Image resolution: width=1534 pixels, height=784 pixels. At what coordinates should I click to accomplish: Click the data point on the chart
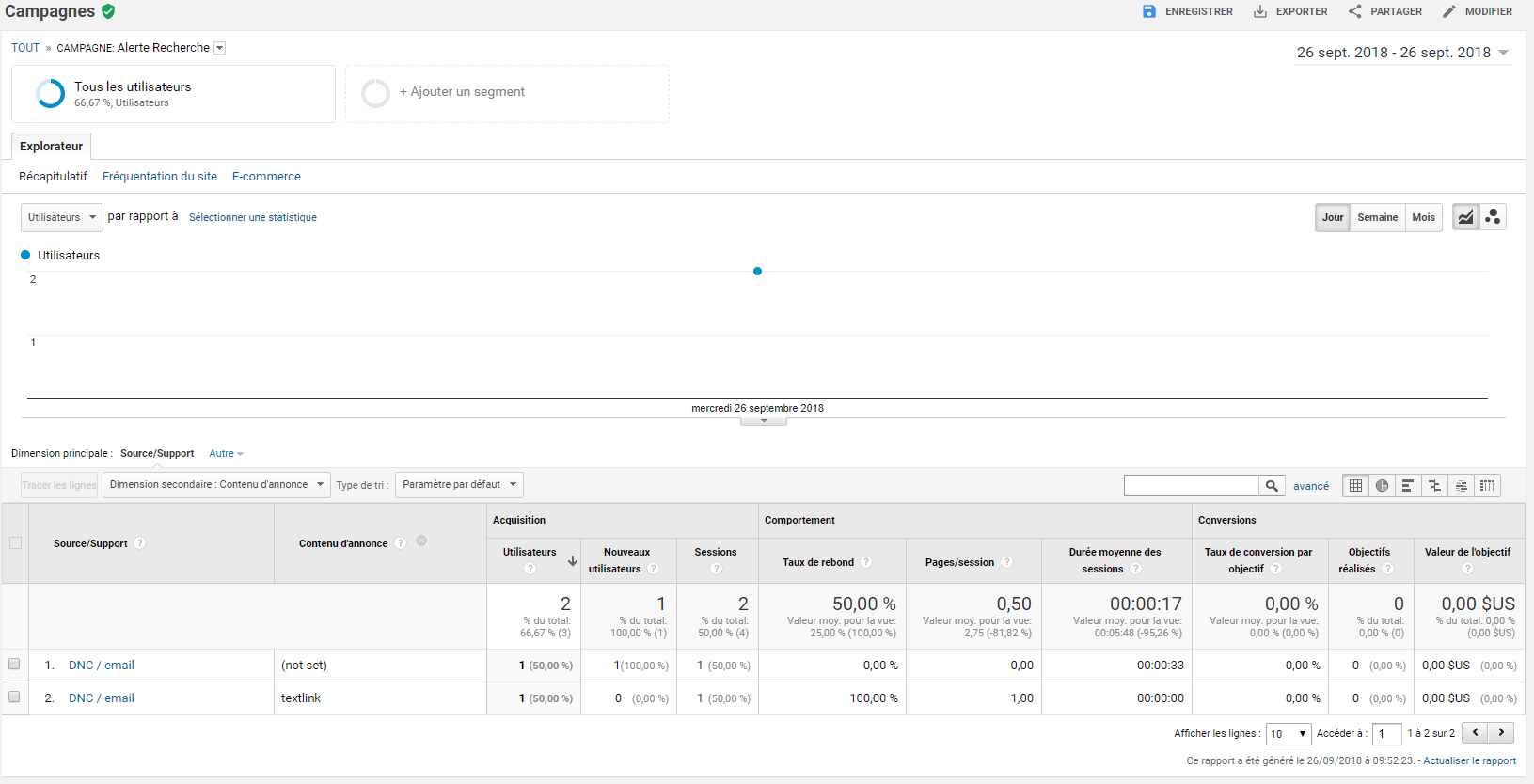[x=757, y=272]
